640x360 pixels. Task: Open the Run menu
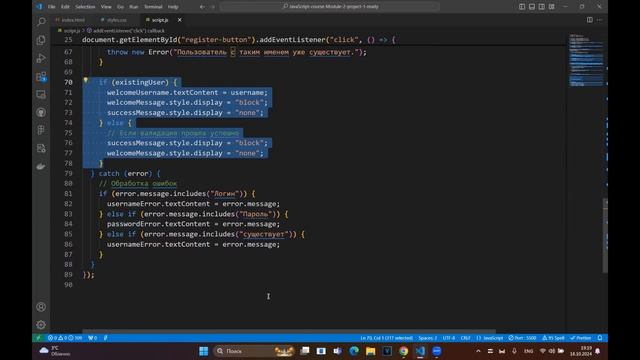click(133, 7)
